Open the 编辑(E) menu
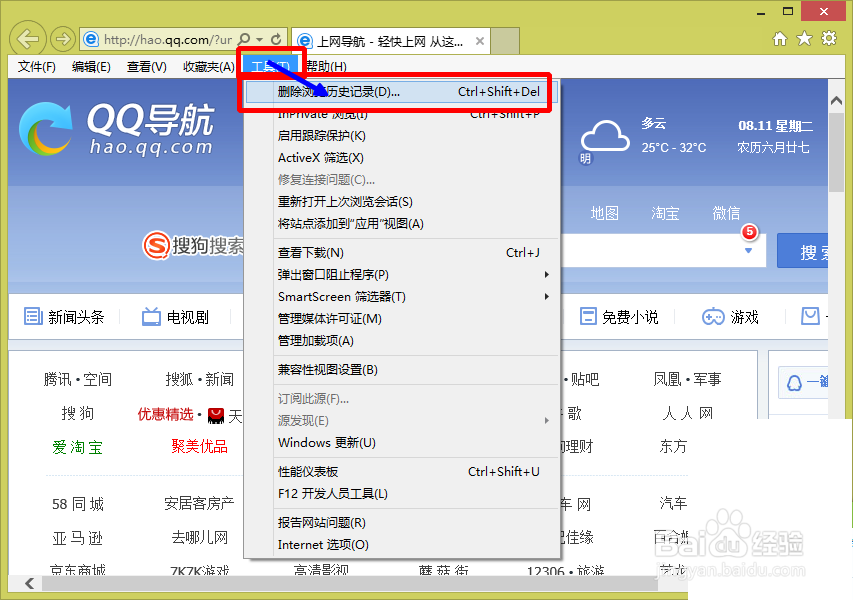This screenshot has height=600, width=853. click(91, 67)
